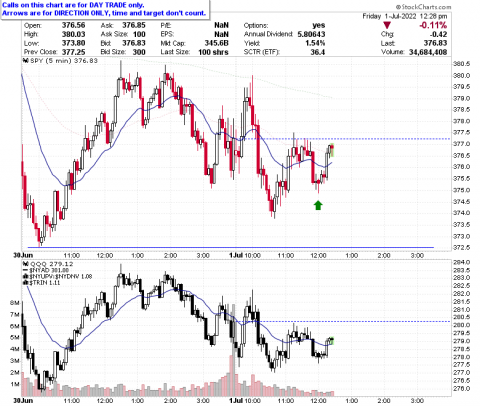Click the 1M volume label on QQQ panel
This screenshot has height=406, width=480.
pyautogui.click(x=15, y=384)
